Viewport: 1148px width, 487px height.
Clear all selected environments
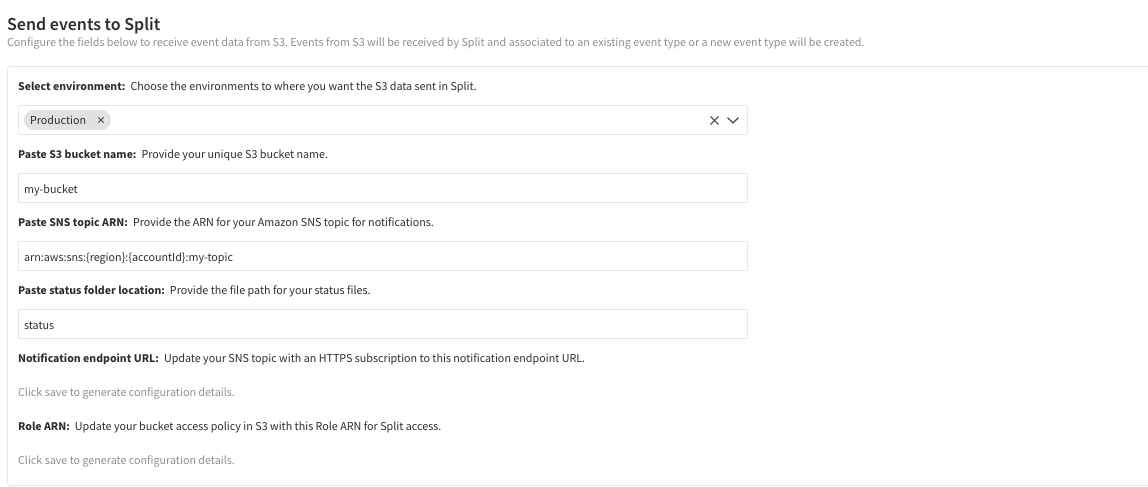pyautogui.click(x=714, y=120)
